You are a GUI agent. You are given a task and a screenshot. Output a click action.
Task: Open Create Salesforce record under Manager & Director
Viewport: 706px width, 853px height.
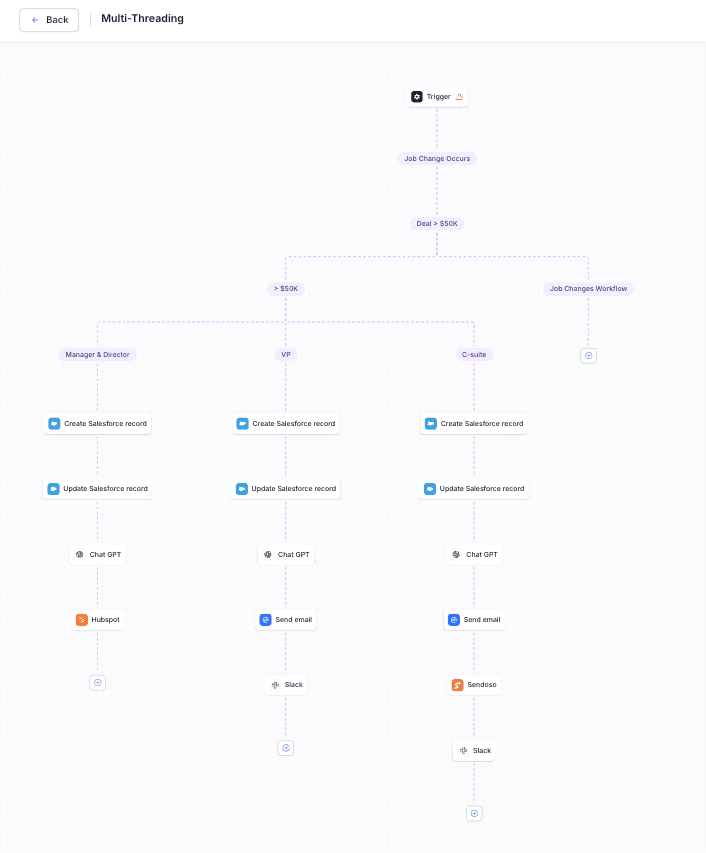[x=98, y=424]
